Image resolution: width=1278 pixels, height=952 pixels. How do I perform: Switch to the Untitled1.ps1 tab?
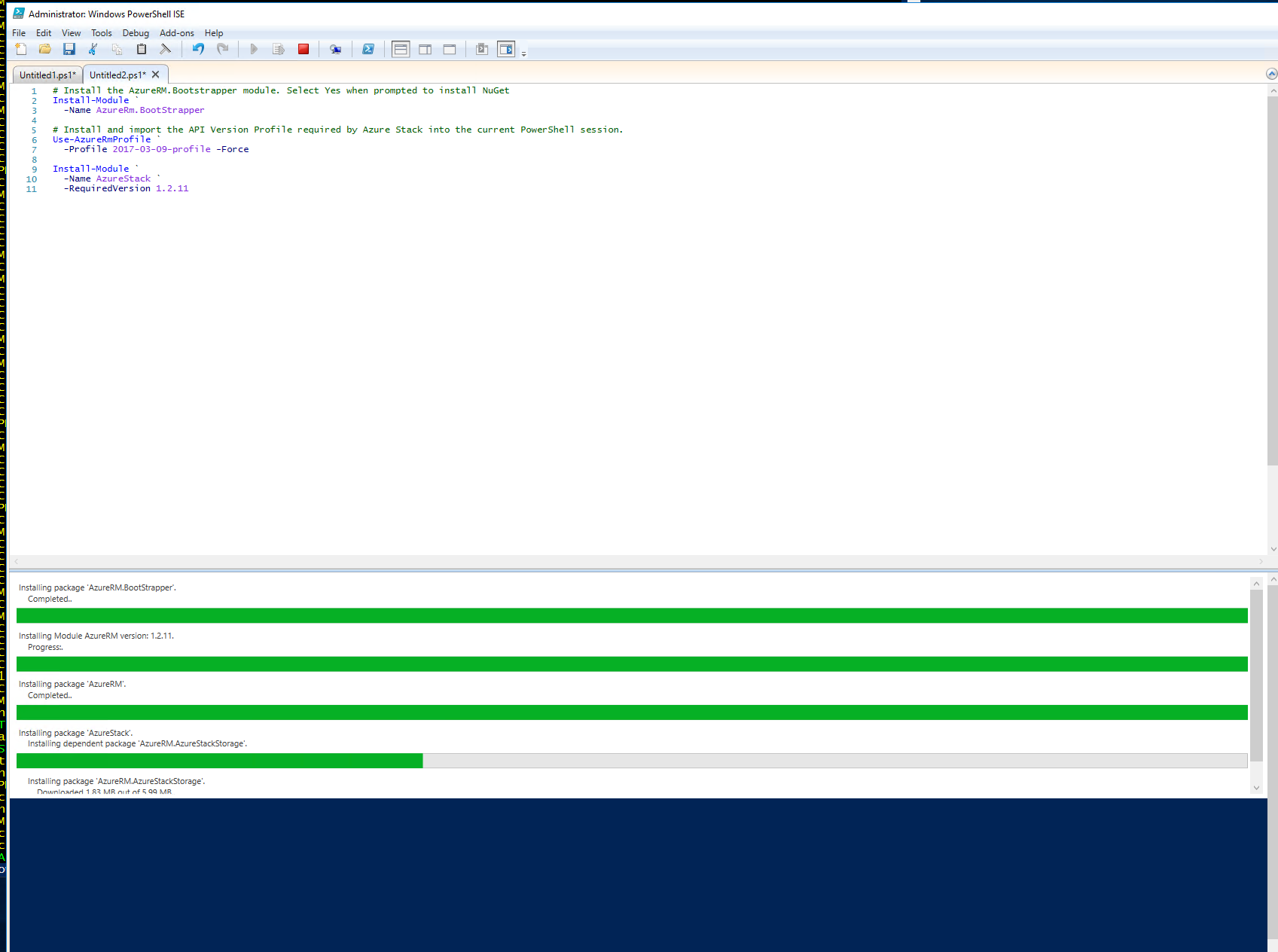pyautogui.click(x=47, y=75)
